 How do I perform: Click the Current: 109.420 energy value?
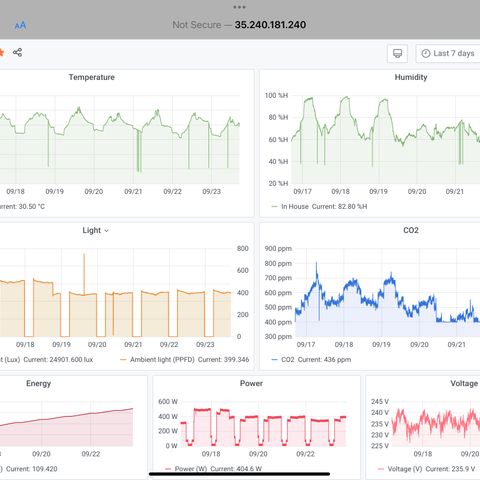point(31,469)
